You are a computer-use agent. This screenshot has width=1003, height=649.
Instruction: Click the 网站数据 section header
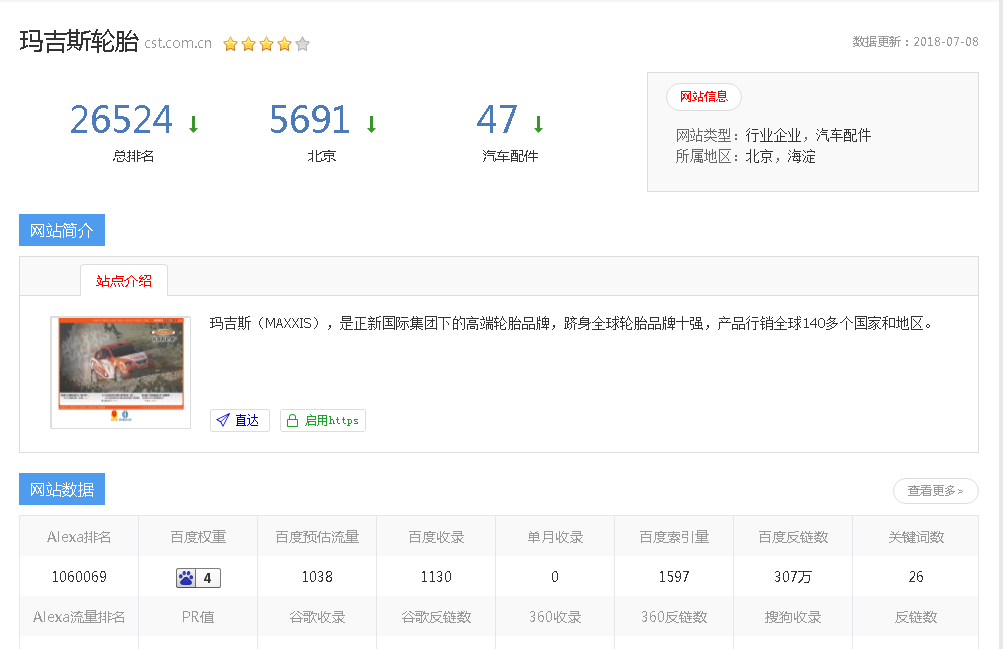pos(62,489)
